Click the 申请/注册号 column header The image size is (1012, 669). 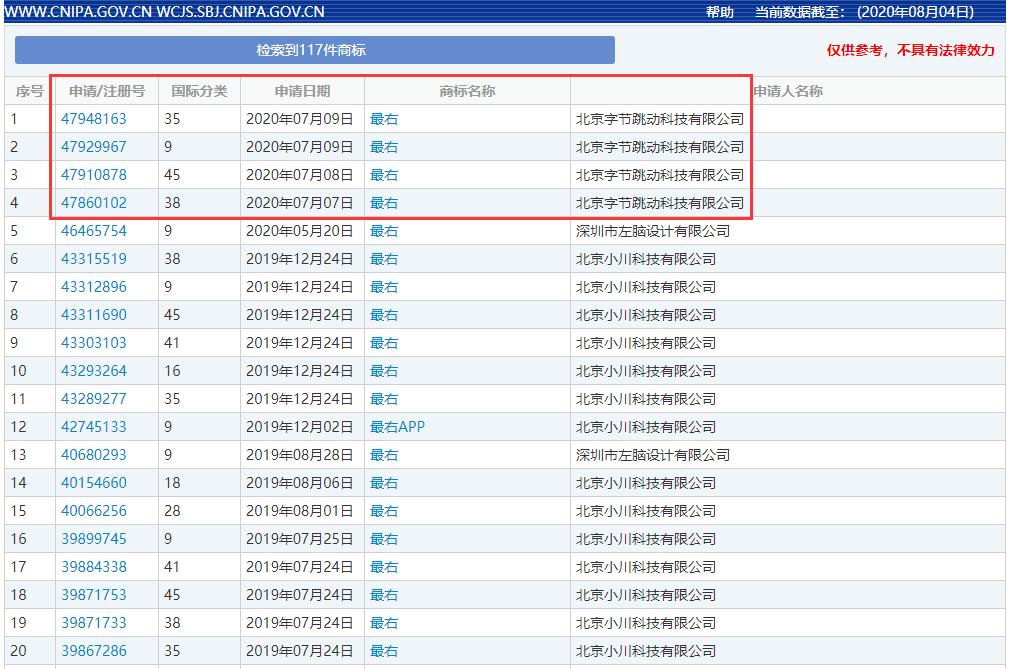coord(105,90)
